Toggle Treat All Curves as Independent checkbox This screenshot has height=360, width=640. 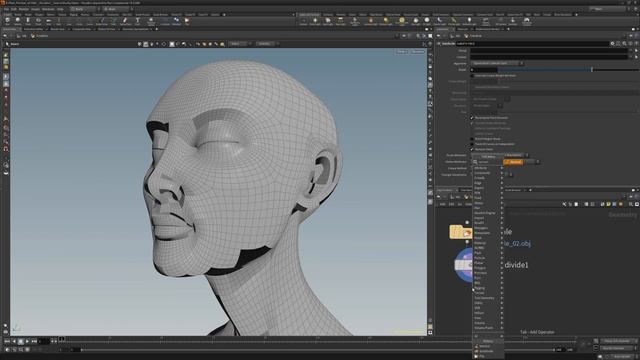[472, 144]
